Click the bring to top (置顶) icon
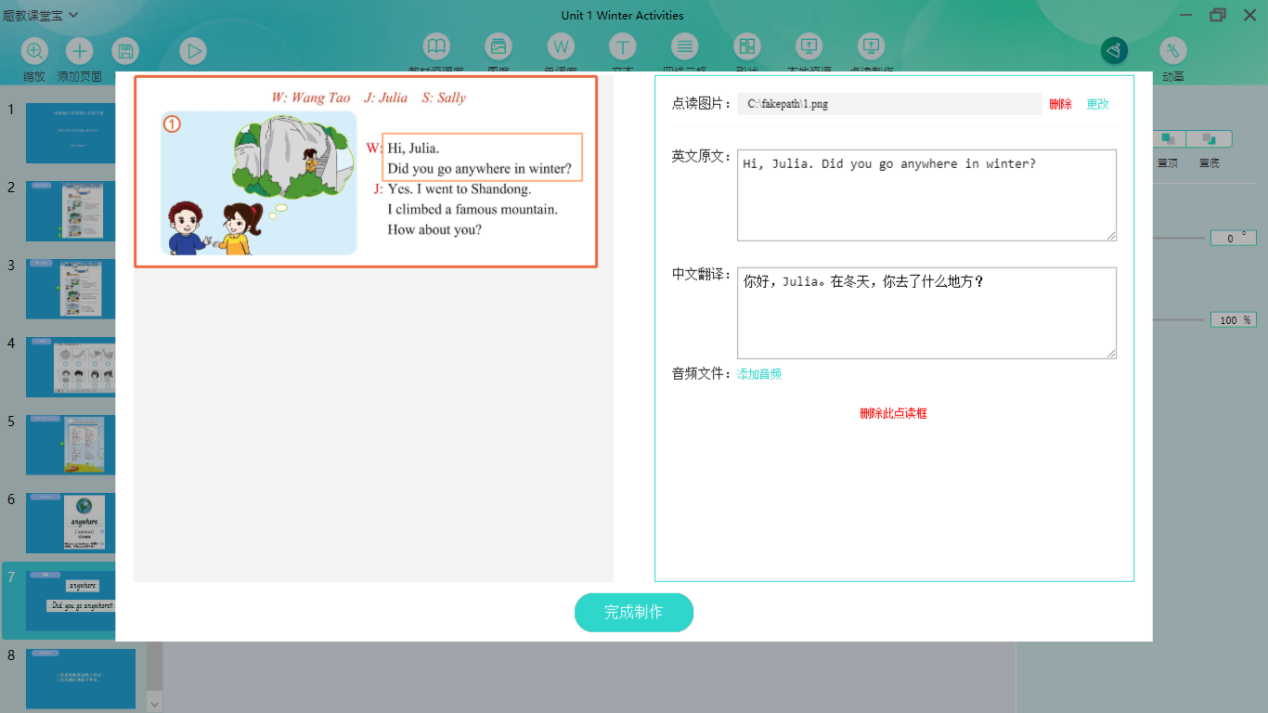1268x713 pixels. [x=1168, y=139]
